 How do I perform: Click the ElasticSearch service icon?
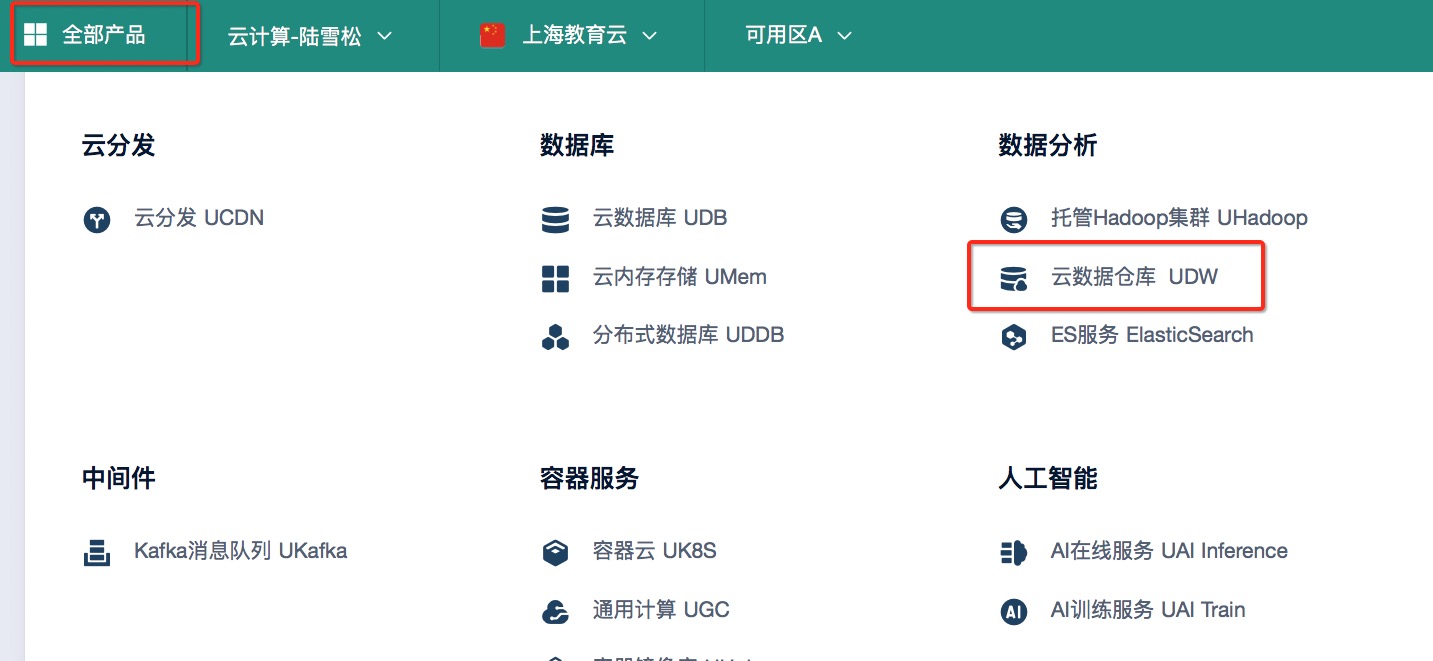tap(1014, 337)
